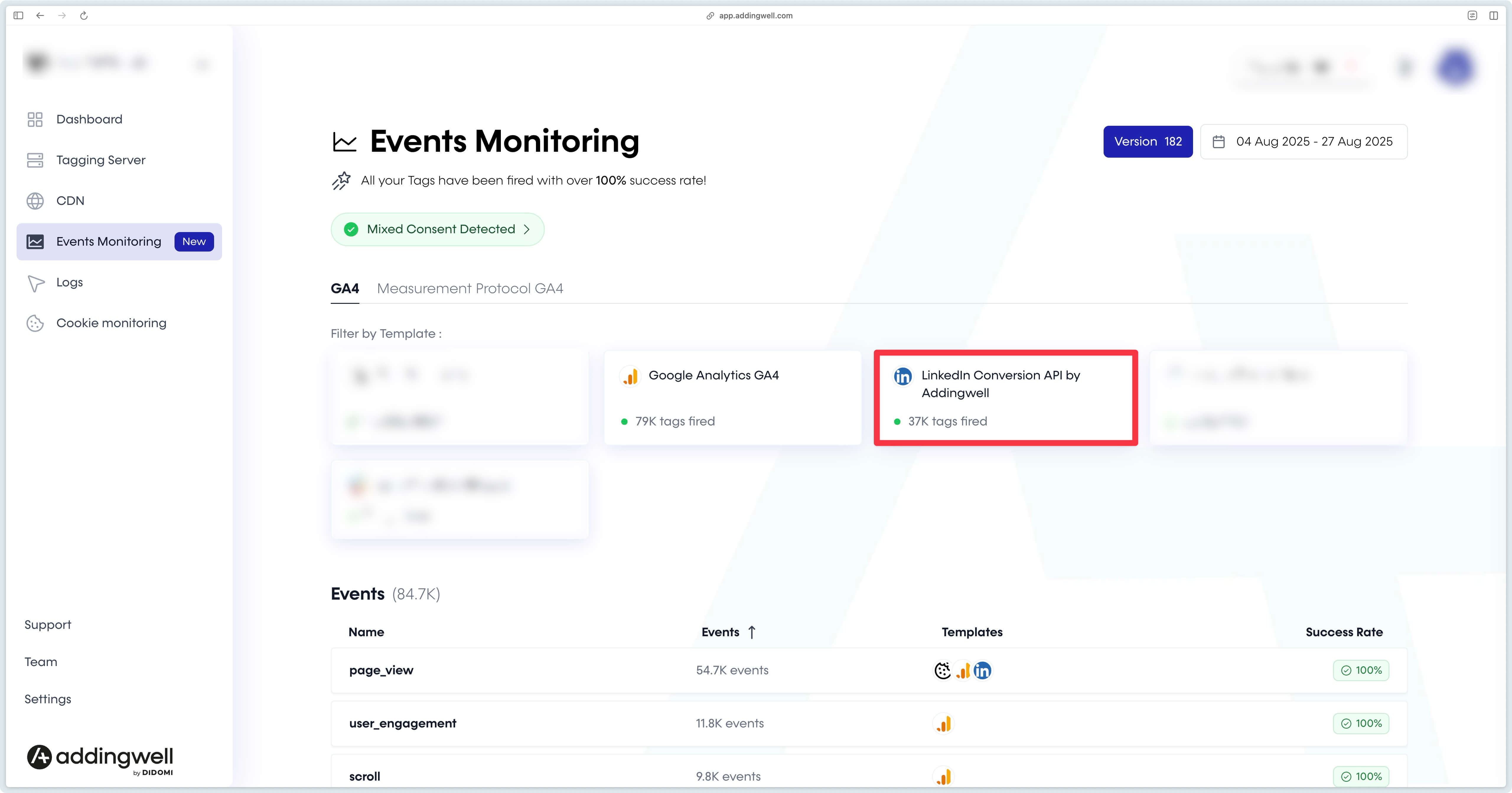Click the 79K tags fired text
1512x793 pixels.
tap(675, 421)
